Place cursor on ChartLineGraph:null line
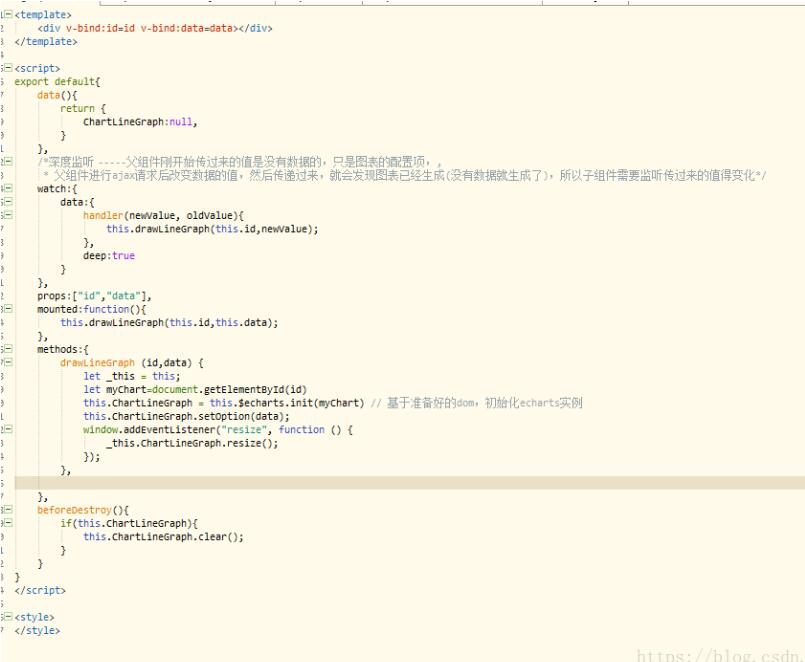The width and height of the screenshot is (805, 662). 125,121
